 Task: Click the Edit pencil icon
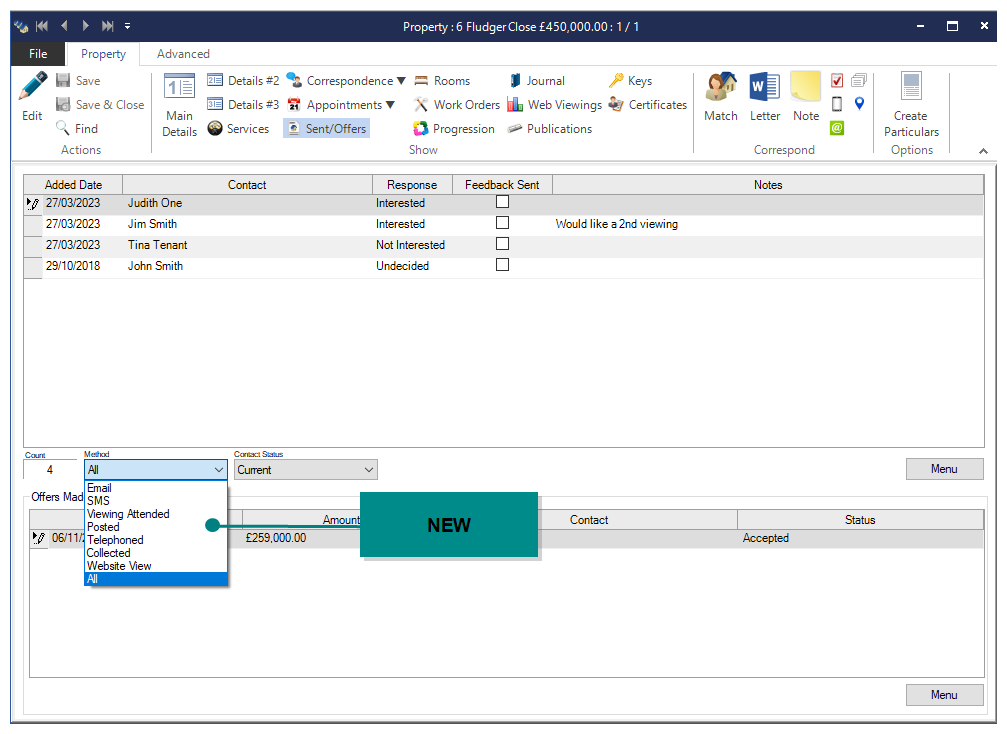(x=32, y=89)
